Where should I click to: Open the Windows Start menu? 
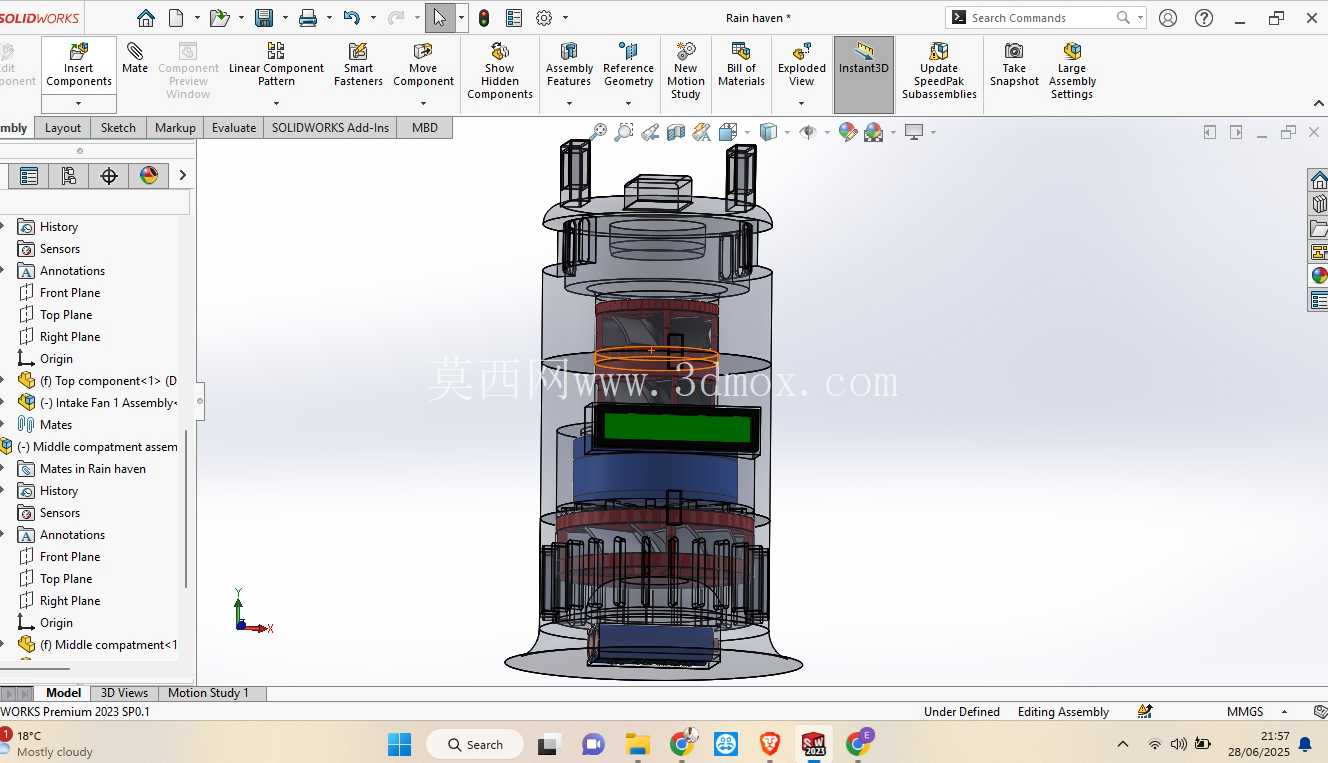pyautogui.click(x=399, y=744)
